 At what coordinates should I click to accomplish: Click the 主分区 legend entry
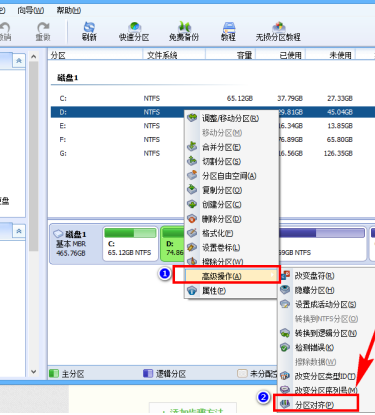[x=67, y=374]
